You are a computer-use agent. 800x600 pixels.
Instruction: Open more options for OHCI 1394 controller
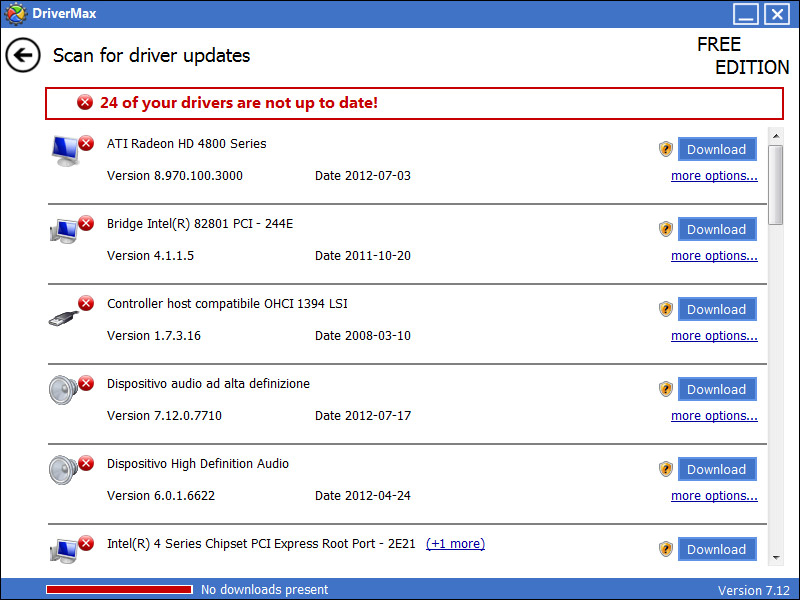coord(714,336)
